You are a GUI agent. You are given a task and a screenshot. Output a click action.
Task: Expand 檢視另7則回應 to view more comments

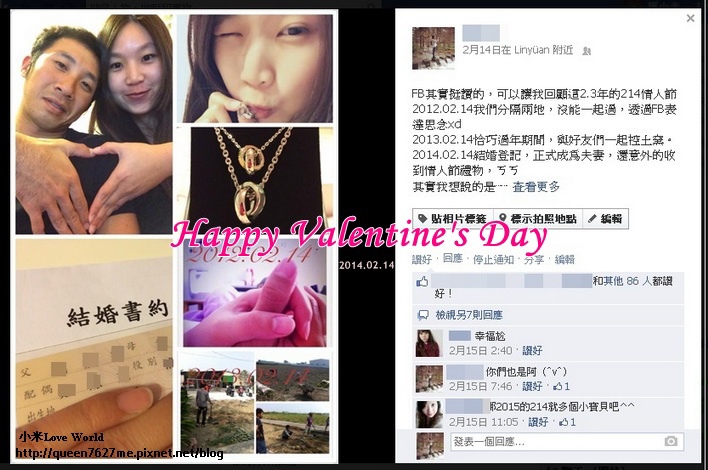pos(469,315)
